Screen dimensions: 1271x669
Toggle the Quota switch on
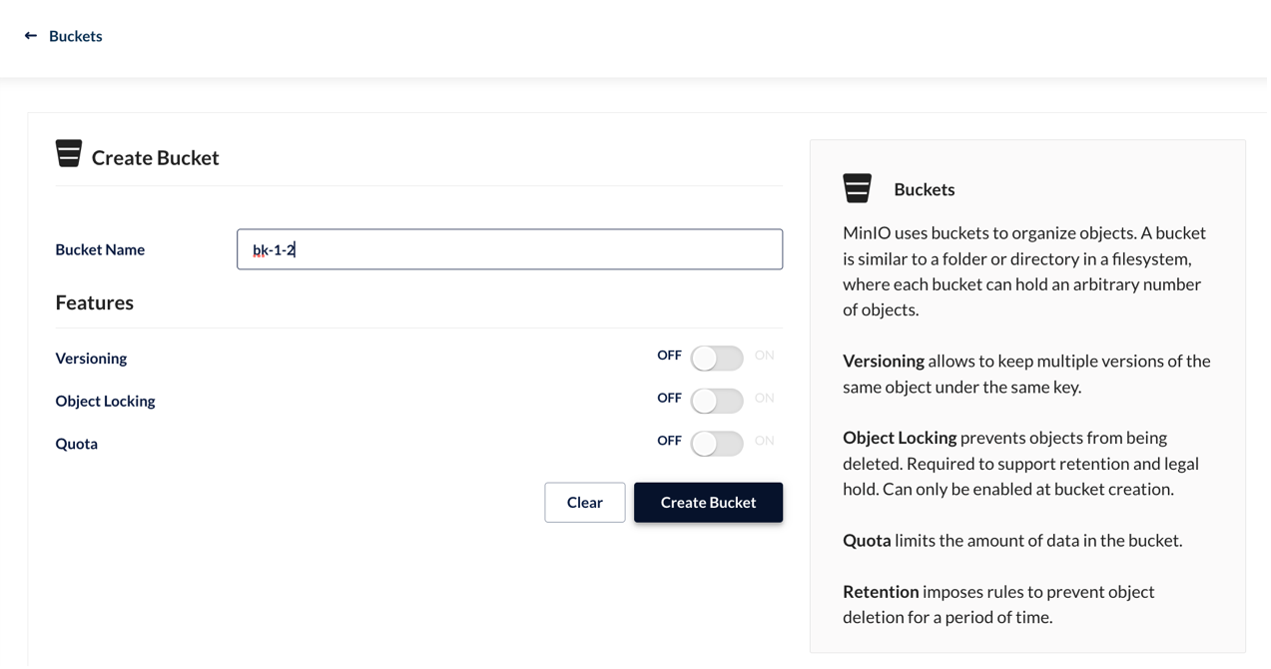coord(717,443)
